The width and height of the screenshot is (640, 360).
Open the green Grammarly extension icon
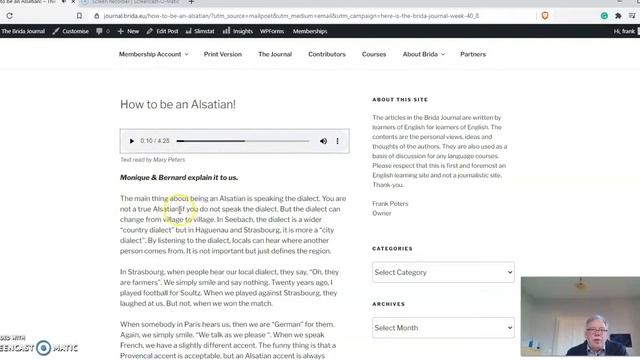[604, 16]
